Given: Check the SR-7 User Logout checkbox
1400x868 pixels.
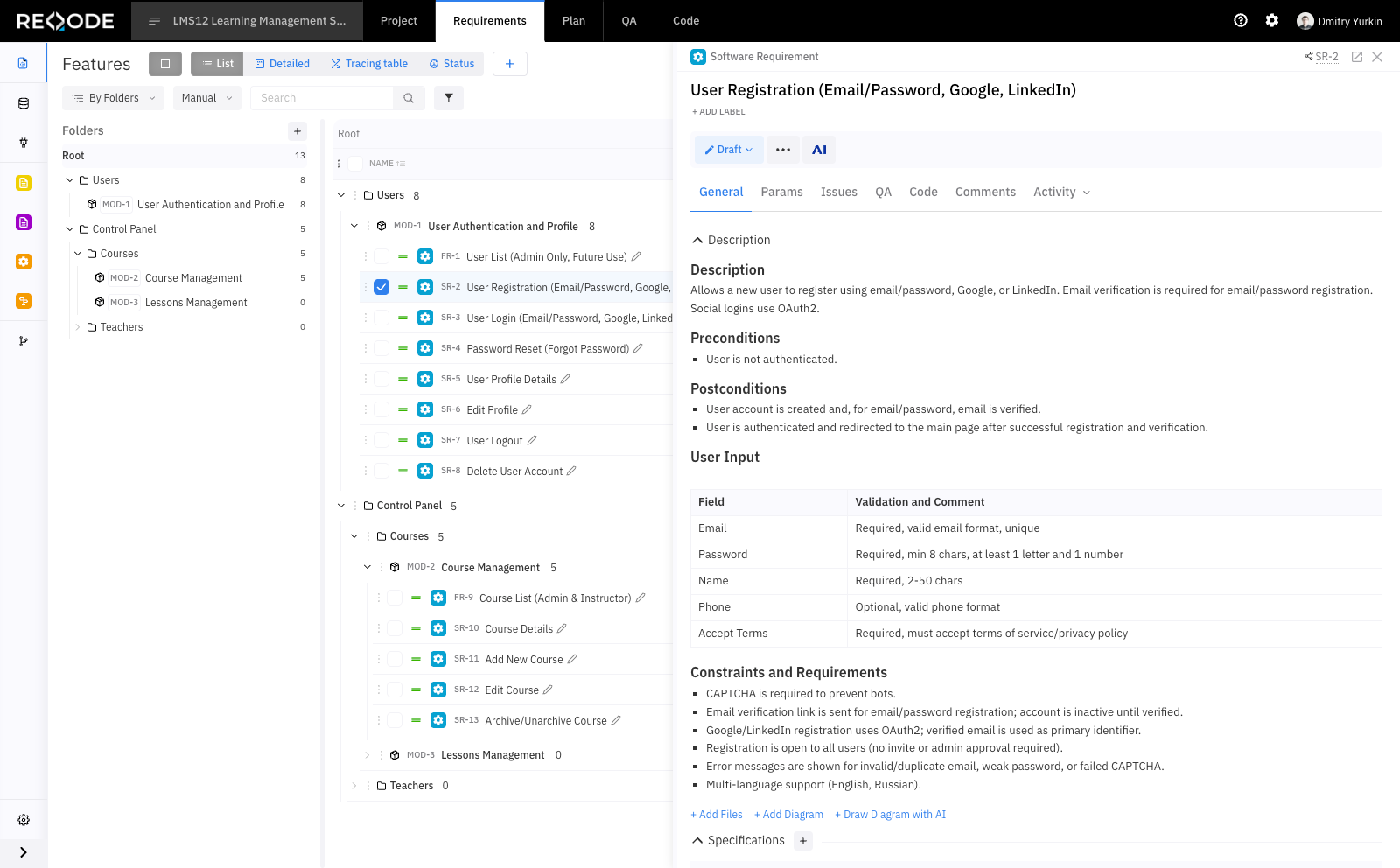Looking at the screenshot, I should point(381,440).
